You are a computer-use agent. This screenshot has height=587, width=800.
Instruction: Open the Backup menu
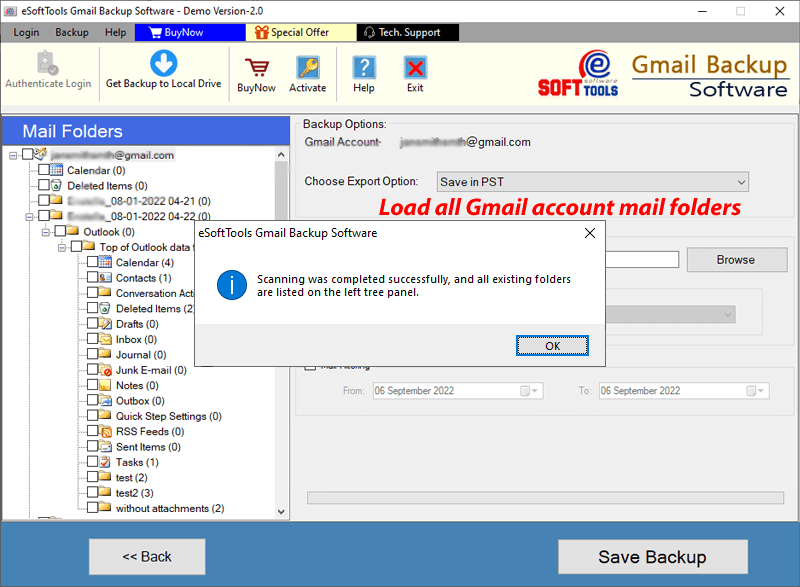click(x=71, y=32)
